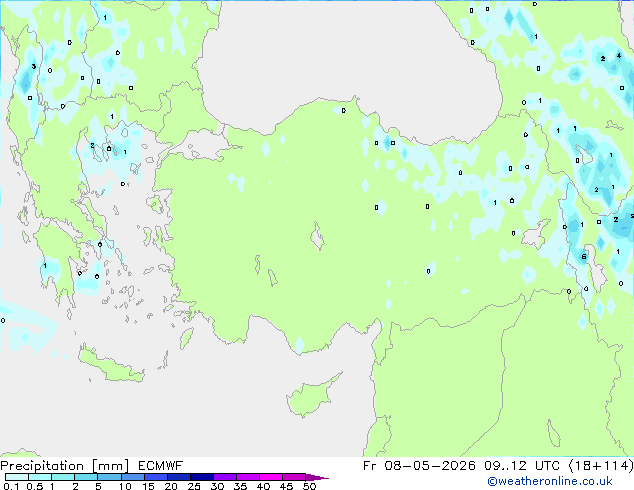Click the legend swatch between 0.1 and 0.5
The image size is (634, 490).
pyautogui.click(x=17, y=477)
